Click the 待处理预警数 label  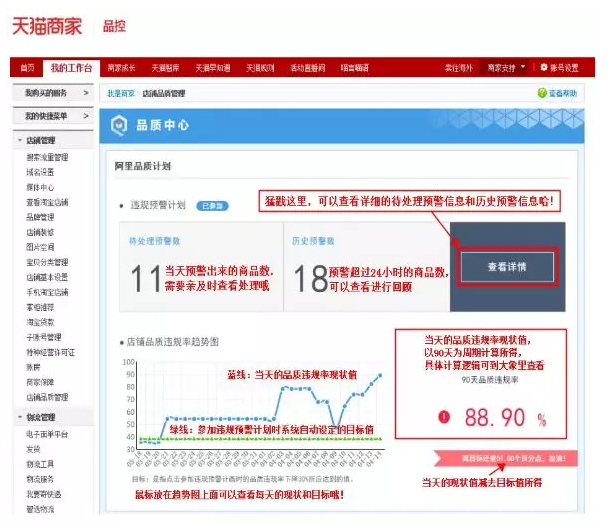154,241
